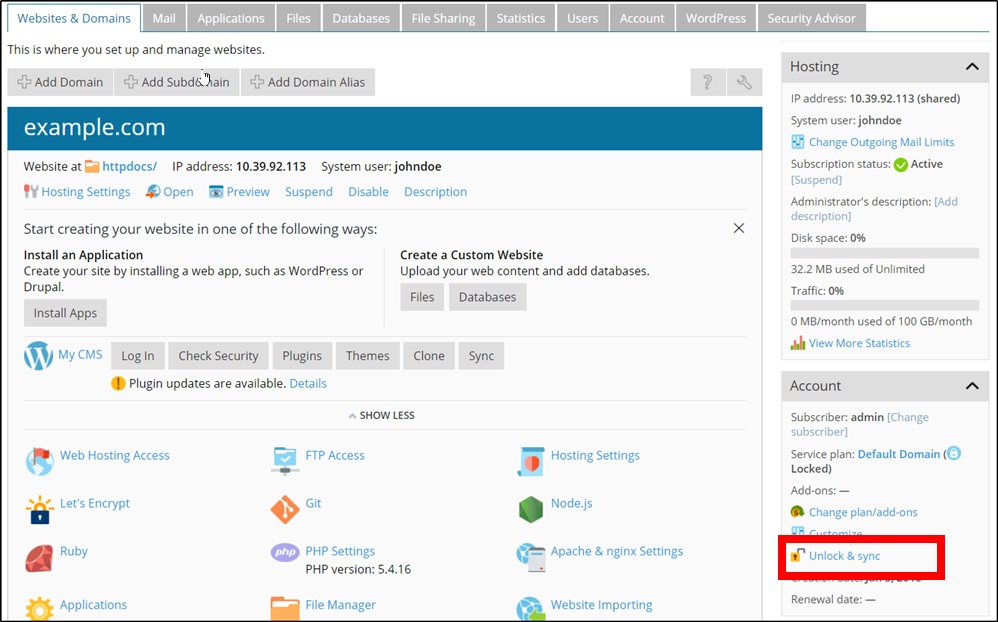Collapse the Account sidebar panel
Viewport: 998px width, 622px height.
pyautogui.click(x=971, y=386)
